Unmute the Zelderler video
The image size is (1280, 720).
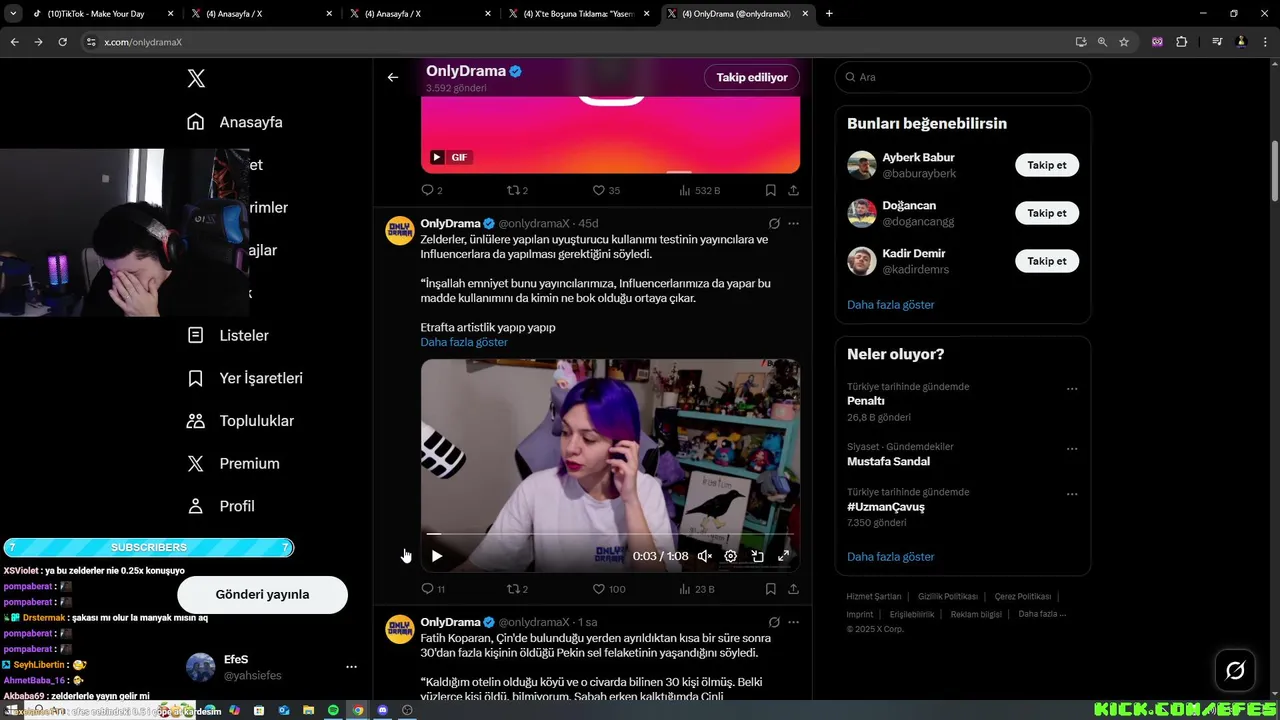tap(705, 556)
